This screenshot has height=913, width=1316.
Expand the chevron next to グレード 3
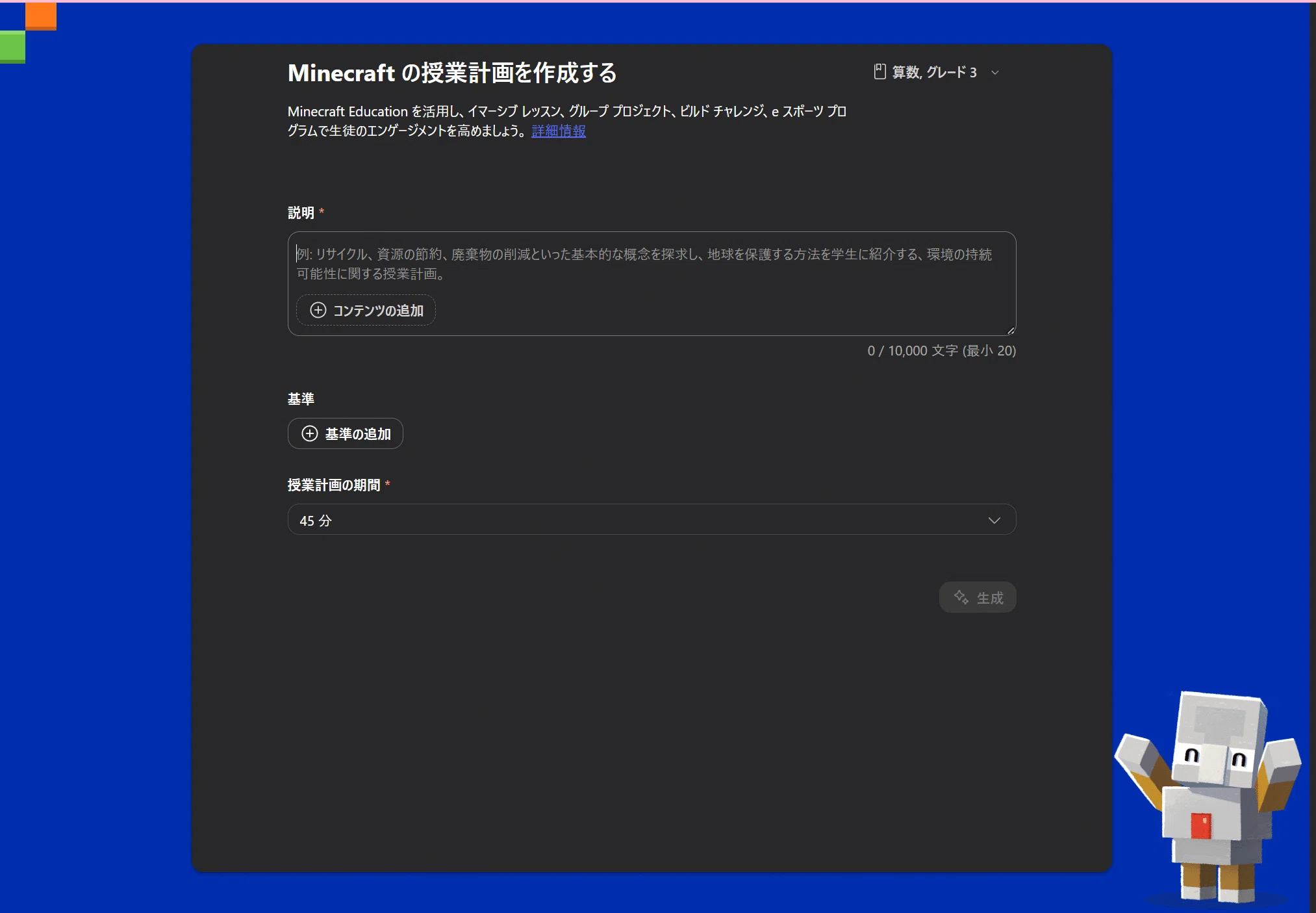[994, 73]
